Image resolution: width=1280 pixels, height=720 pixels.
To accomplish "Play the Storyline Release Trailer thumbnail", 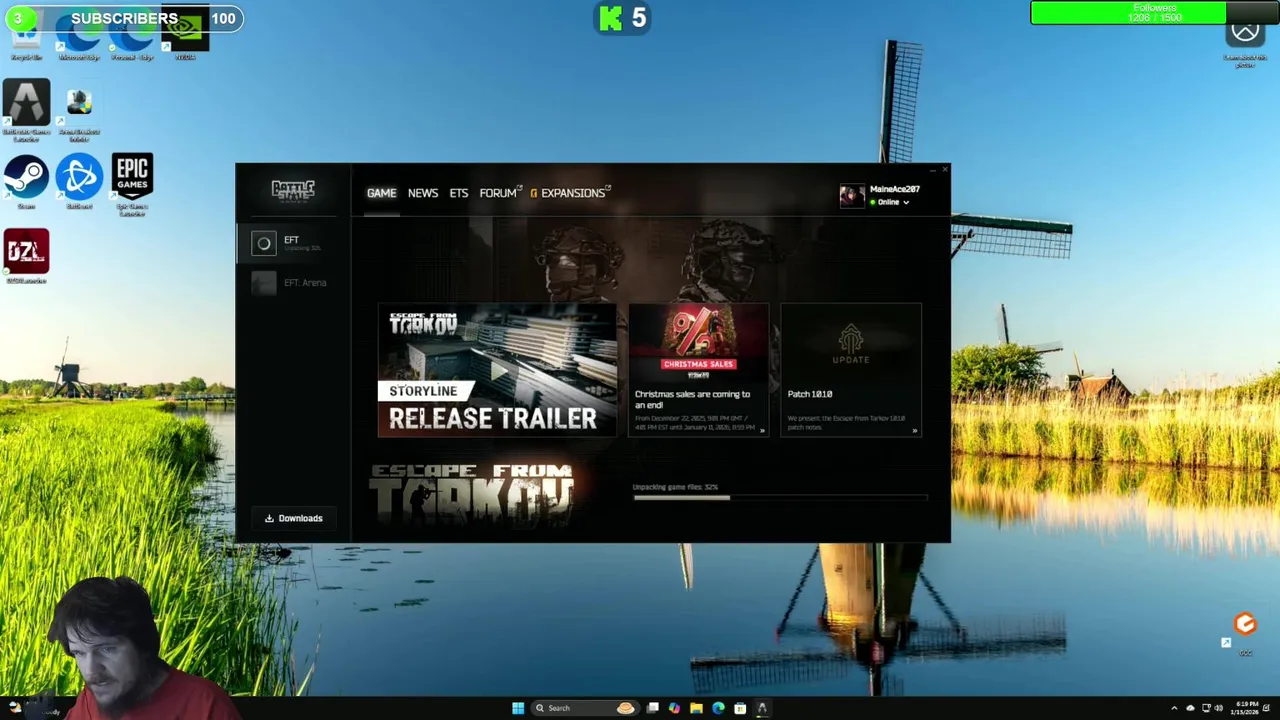I will click(x=497, y=371).
